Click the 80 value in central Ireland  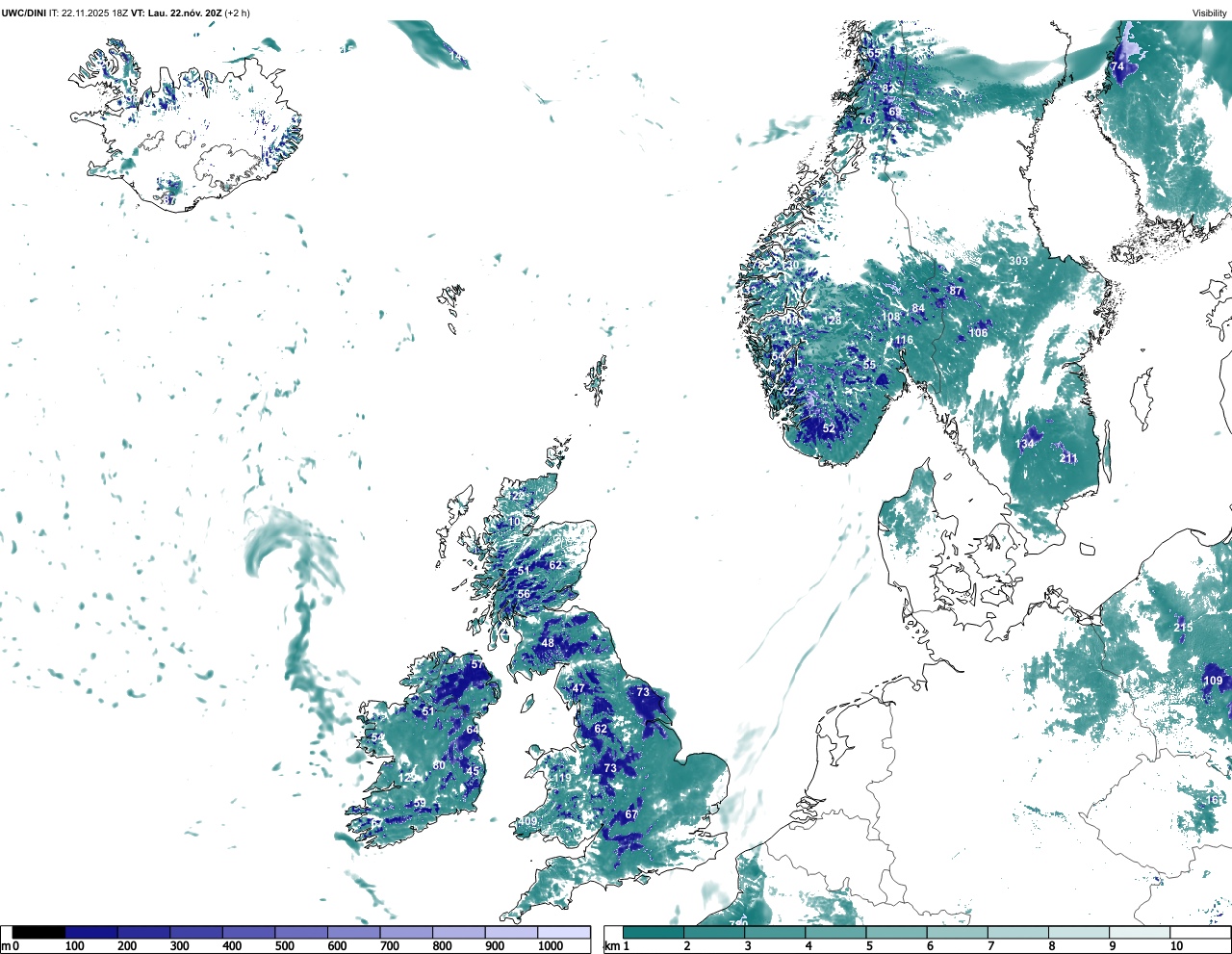pyautogui.click(x=439, y=765)
